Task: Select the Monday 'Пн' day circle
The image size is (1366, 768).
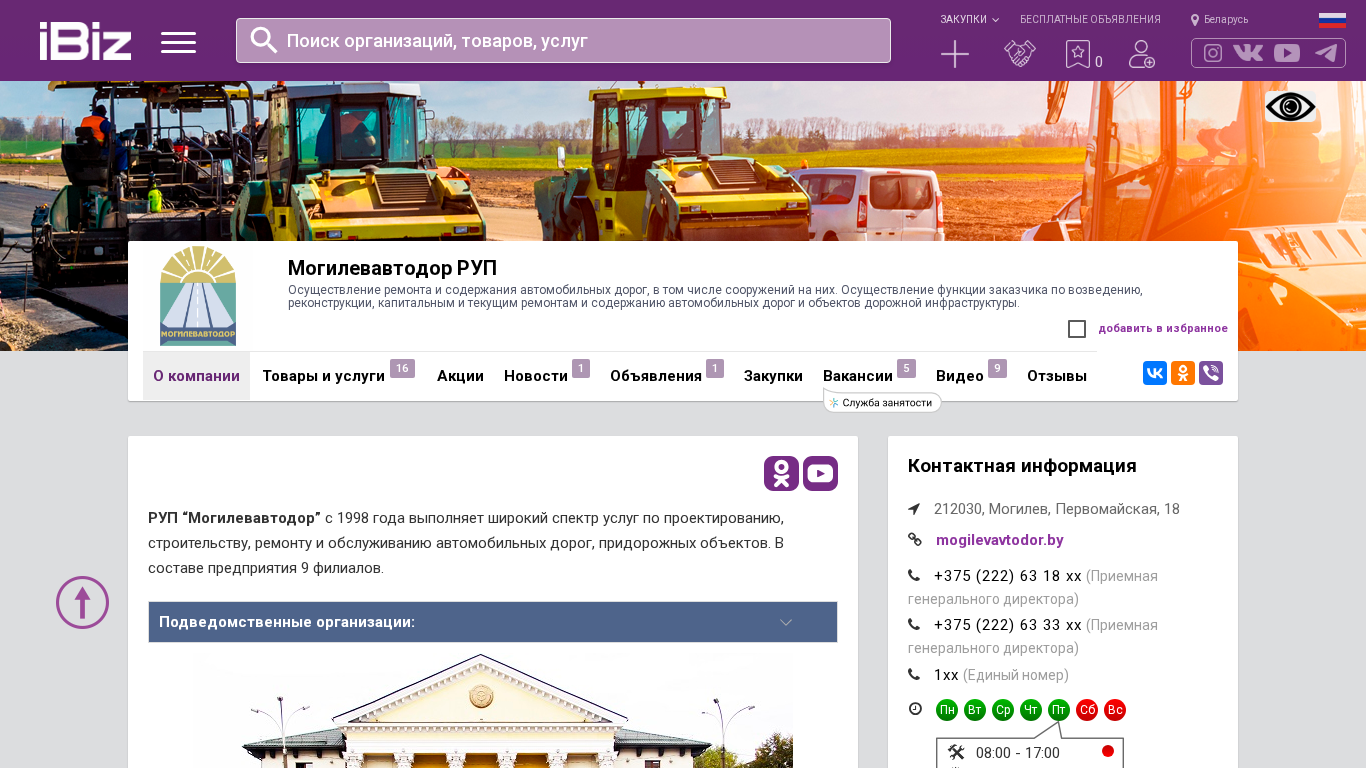Action: tap(947, 710)
